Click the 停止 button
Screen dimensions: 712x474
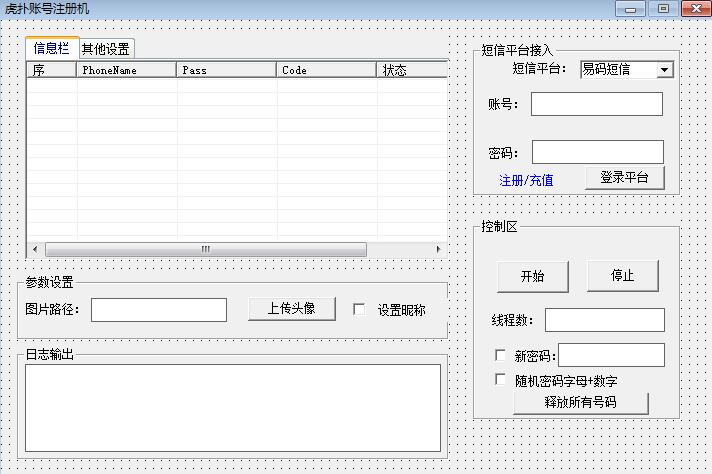click(623, 276)
